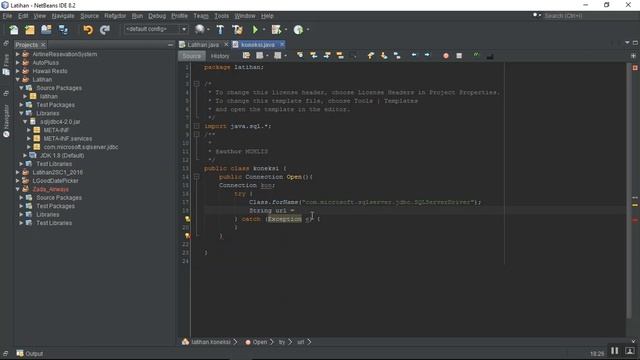
Task: Expand the AirlineReservationSystem project node
Action: [18, 54]
